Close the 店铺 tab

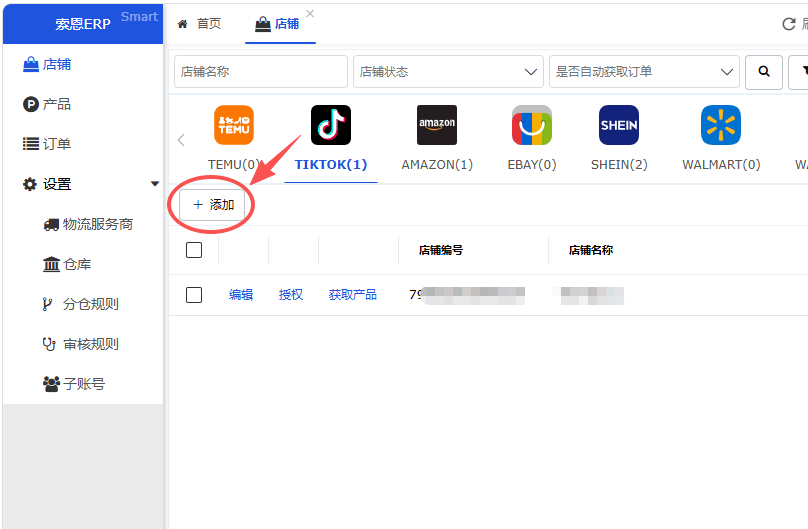click(310, 14)
